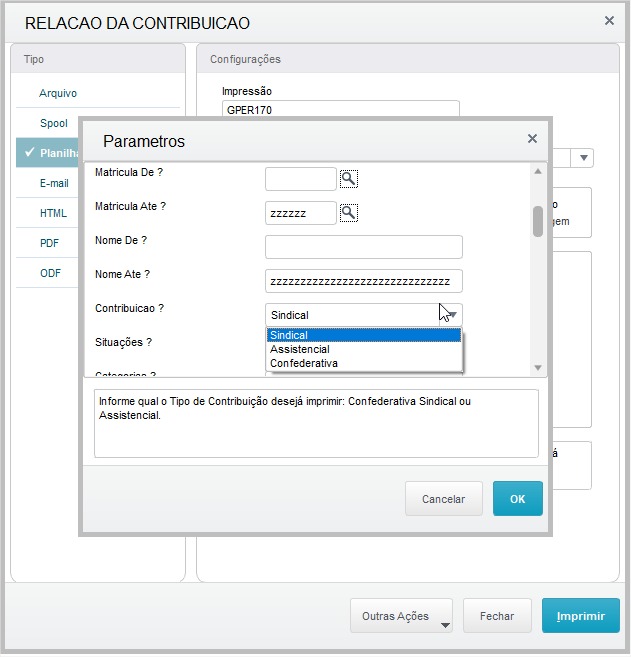This screenshot has width=631, height=657.
Task: Focus the Nome Ate input field
Action: pos(364,281)
